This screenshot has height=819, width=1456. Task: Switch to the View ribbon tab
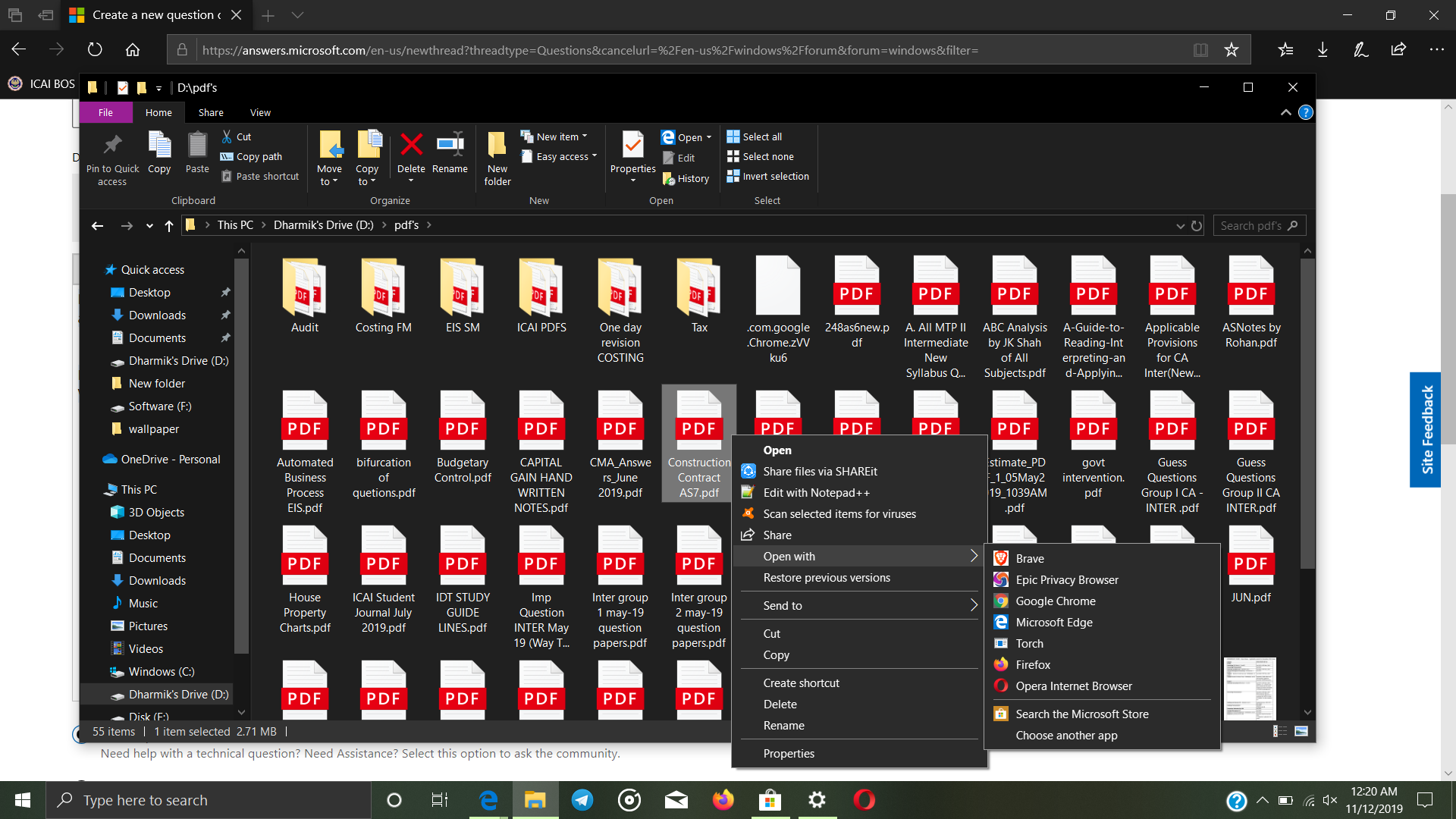click(260, 112)
